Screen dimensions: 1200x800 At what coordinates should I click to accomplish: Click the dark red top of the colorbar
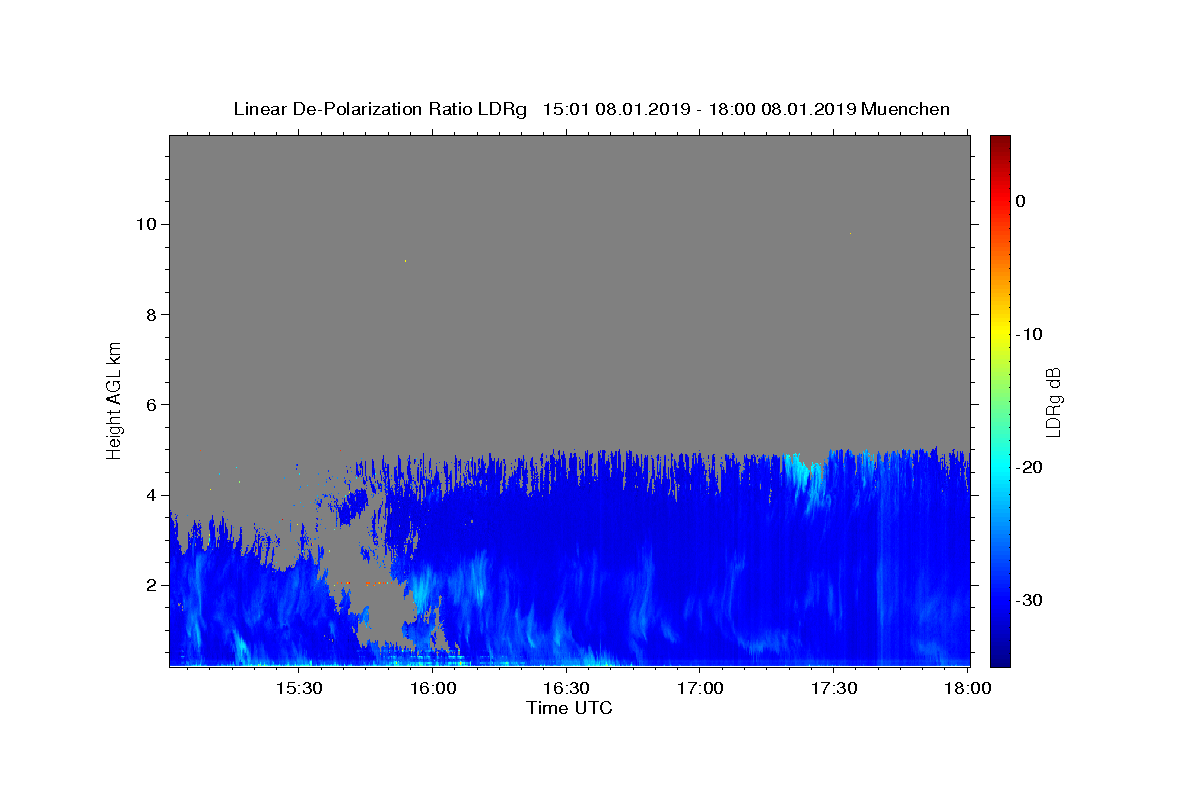click(1000, 142)
